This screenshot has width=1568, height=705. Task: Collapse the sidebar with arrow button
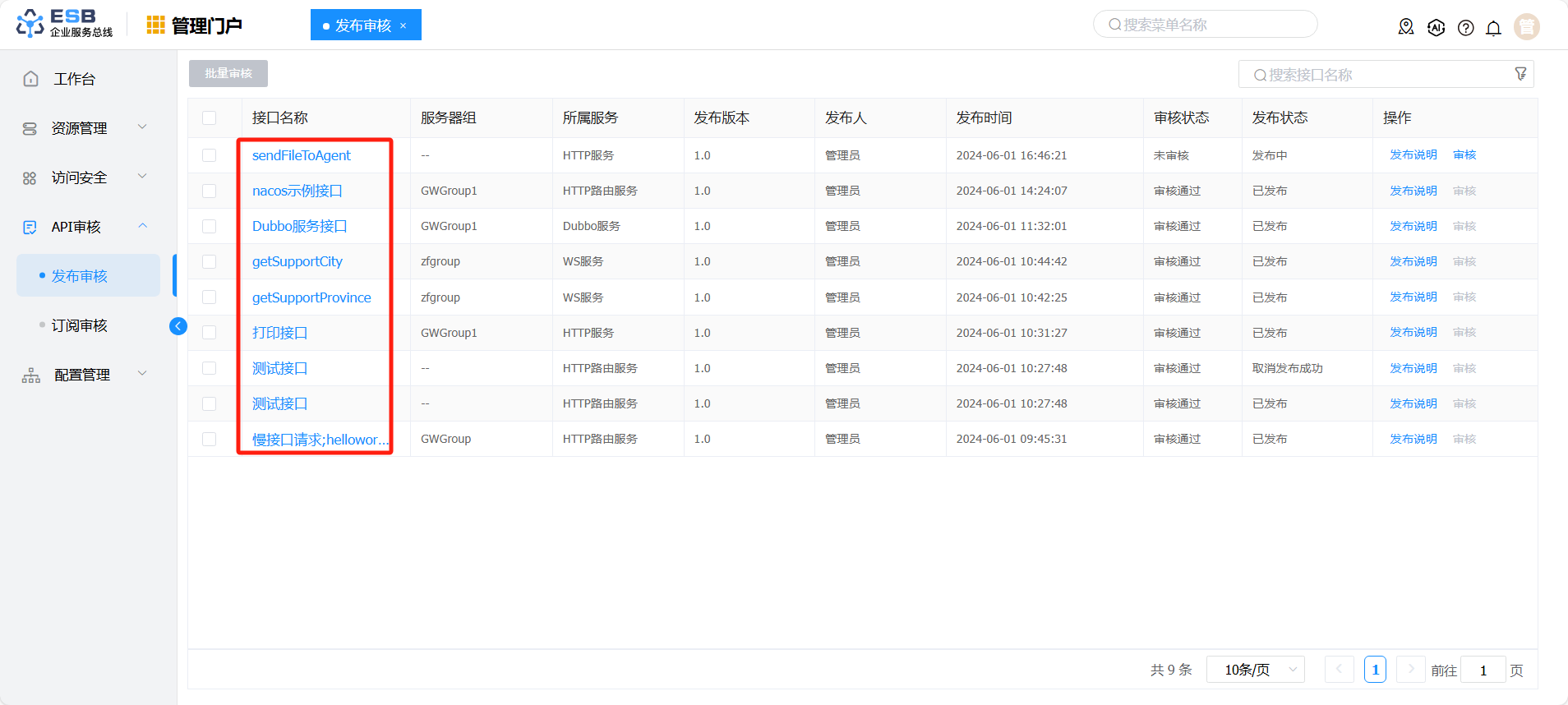pyautogui.click(x=178, y=326)
